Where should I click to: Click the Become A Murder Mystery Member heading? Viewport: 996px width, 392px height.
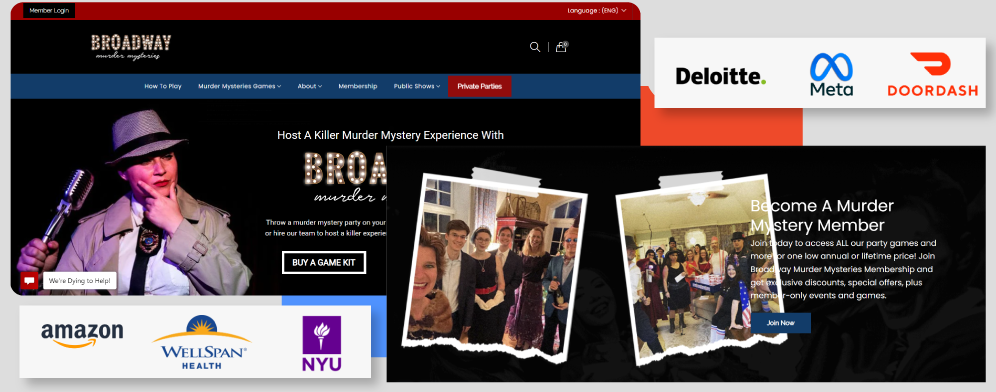pyautogui.click(x=822, y=215)
